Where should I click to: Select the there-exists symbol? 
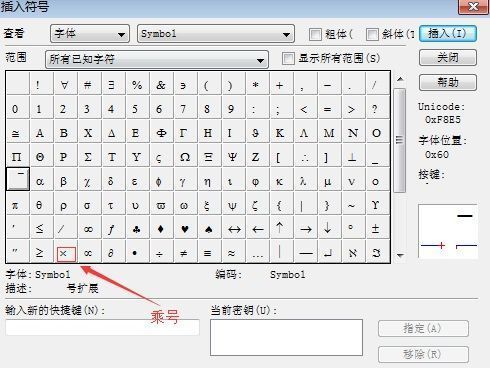(111, 86)
